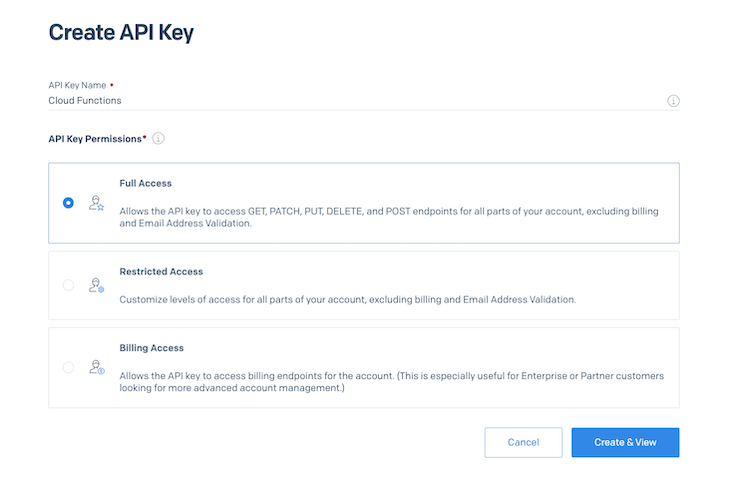Click the Billing Access user-dollar icon

(x=96, y=367)
